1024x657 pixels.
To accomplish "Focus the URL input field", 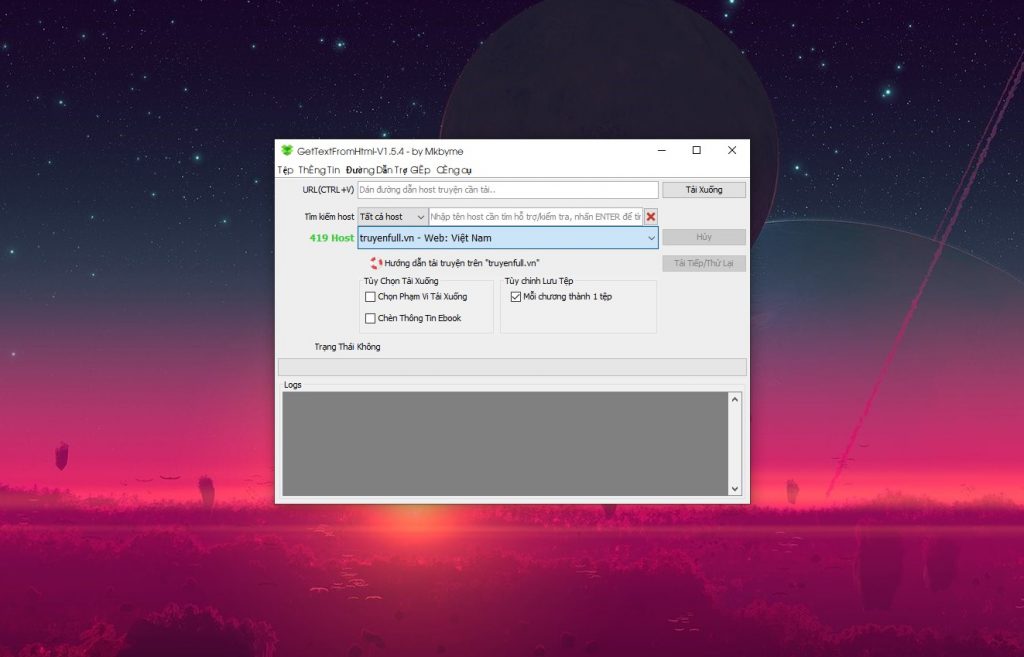I will (x=507, y=190).
